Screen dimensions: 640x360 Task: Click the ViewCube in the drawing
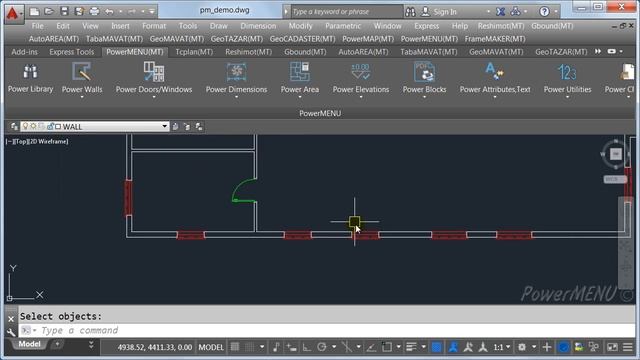click(616, 154)
